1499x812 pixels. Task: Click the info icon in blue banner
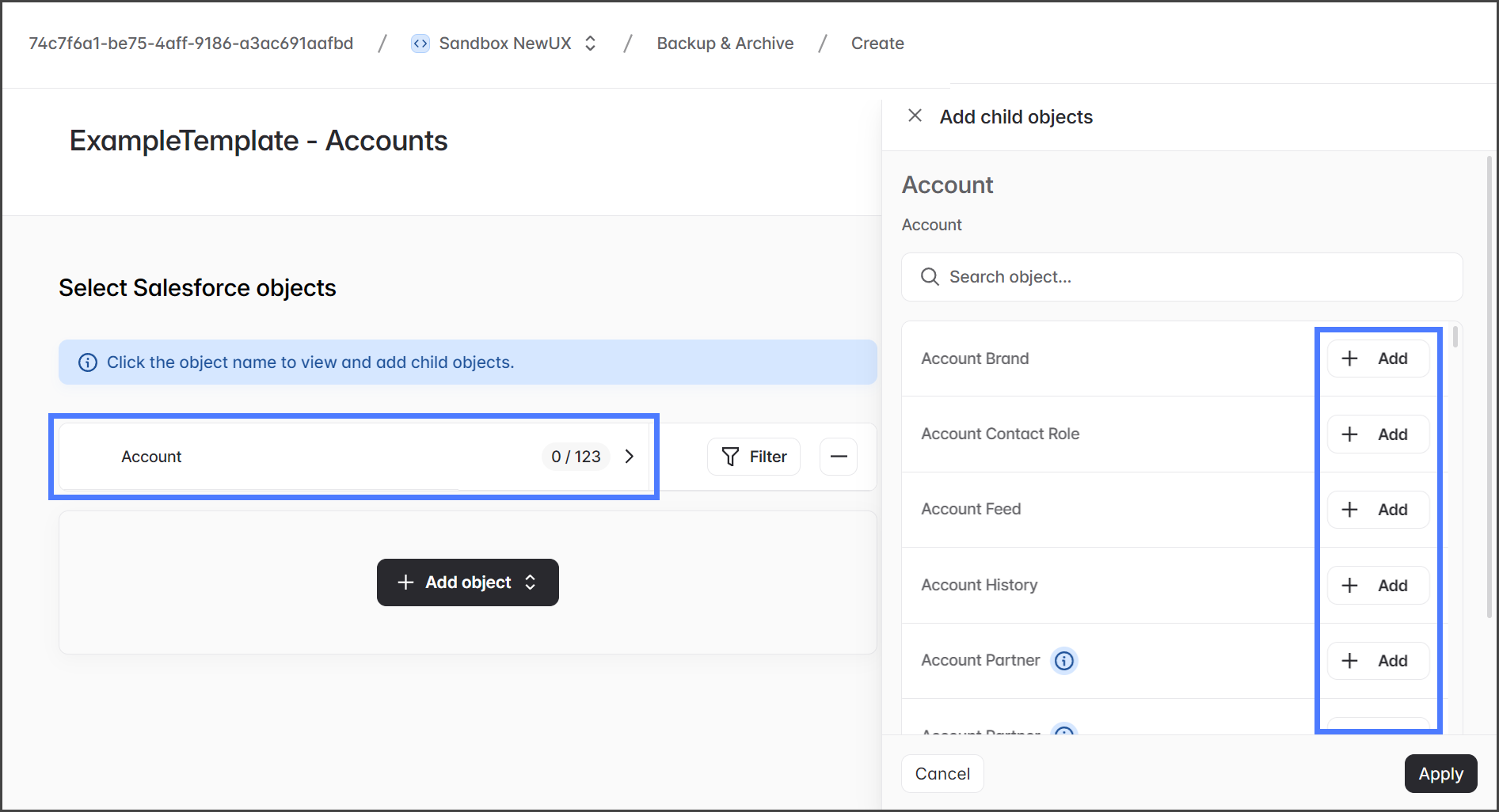[x=88, y=362]
